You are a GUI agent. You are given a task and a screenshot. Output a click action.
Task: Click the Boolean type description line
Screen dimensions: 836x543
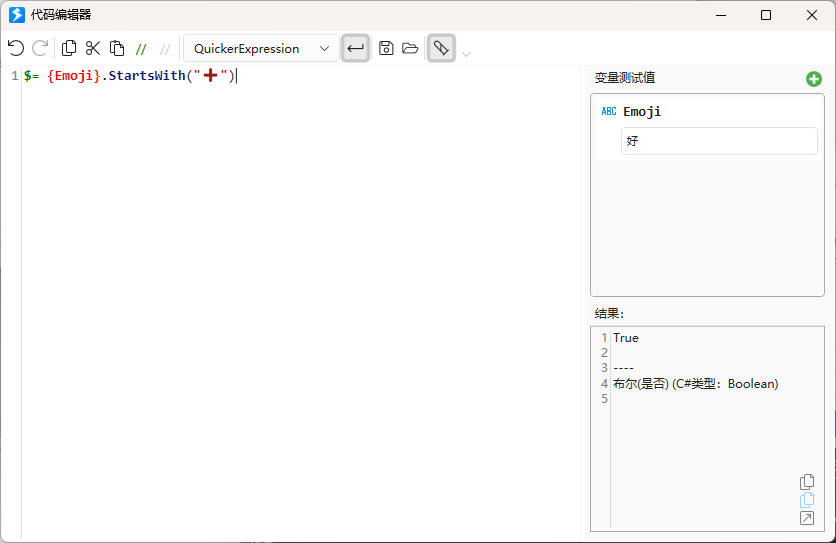click(x=695, y=384)
